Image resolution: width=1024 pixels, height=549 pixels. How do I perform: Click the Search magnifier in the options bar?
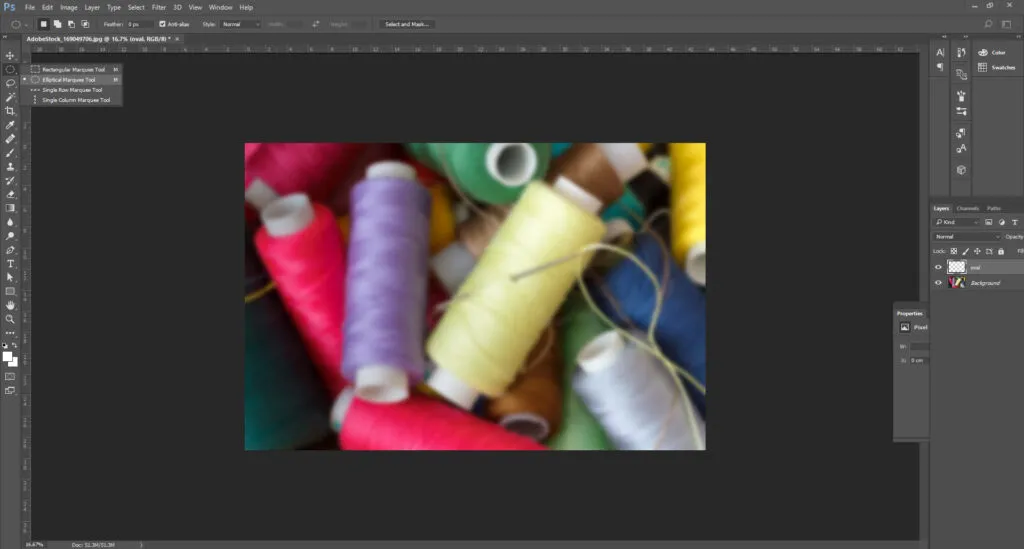point(988,24)
